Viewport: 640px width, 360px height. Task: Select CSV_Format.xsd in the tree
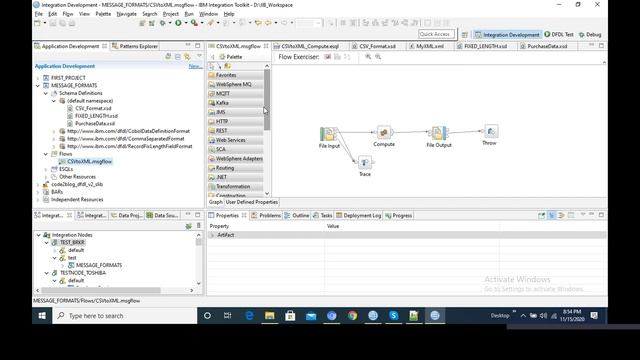(93, 109)
